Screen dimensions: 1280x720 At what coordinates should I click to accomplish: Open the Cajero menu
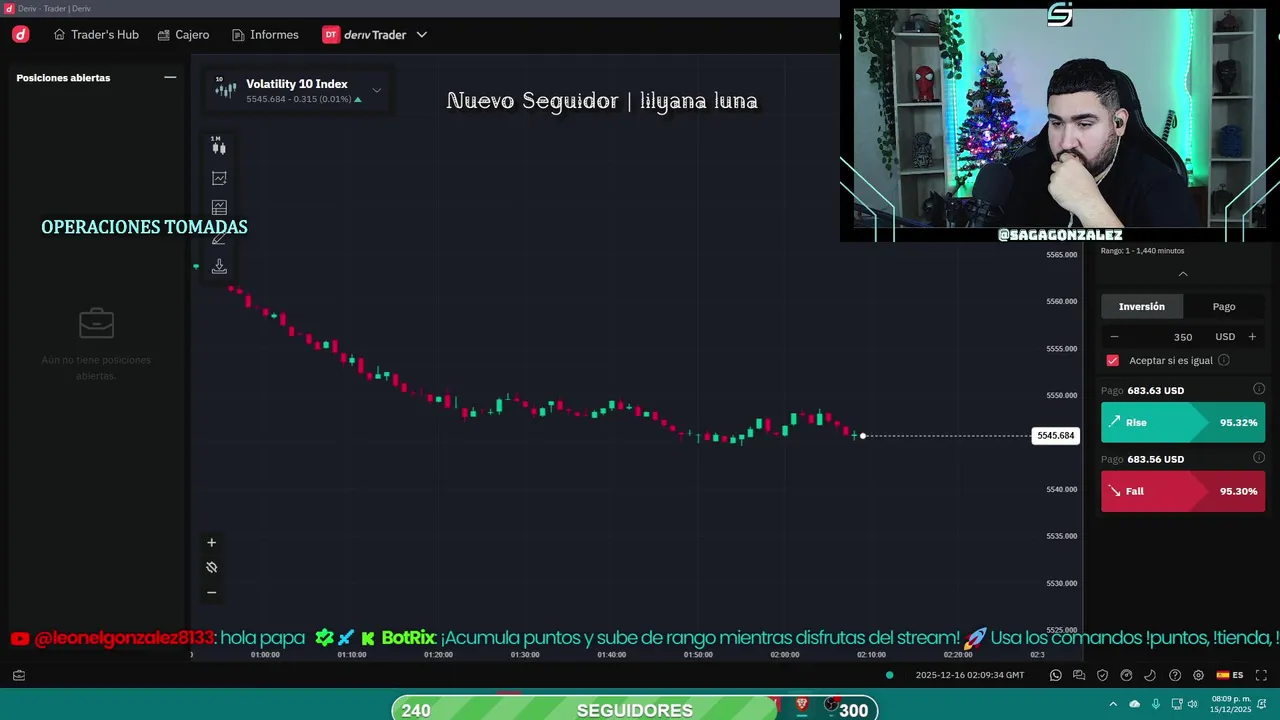pyautogui.click(x=183, y=34)
